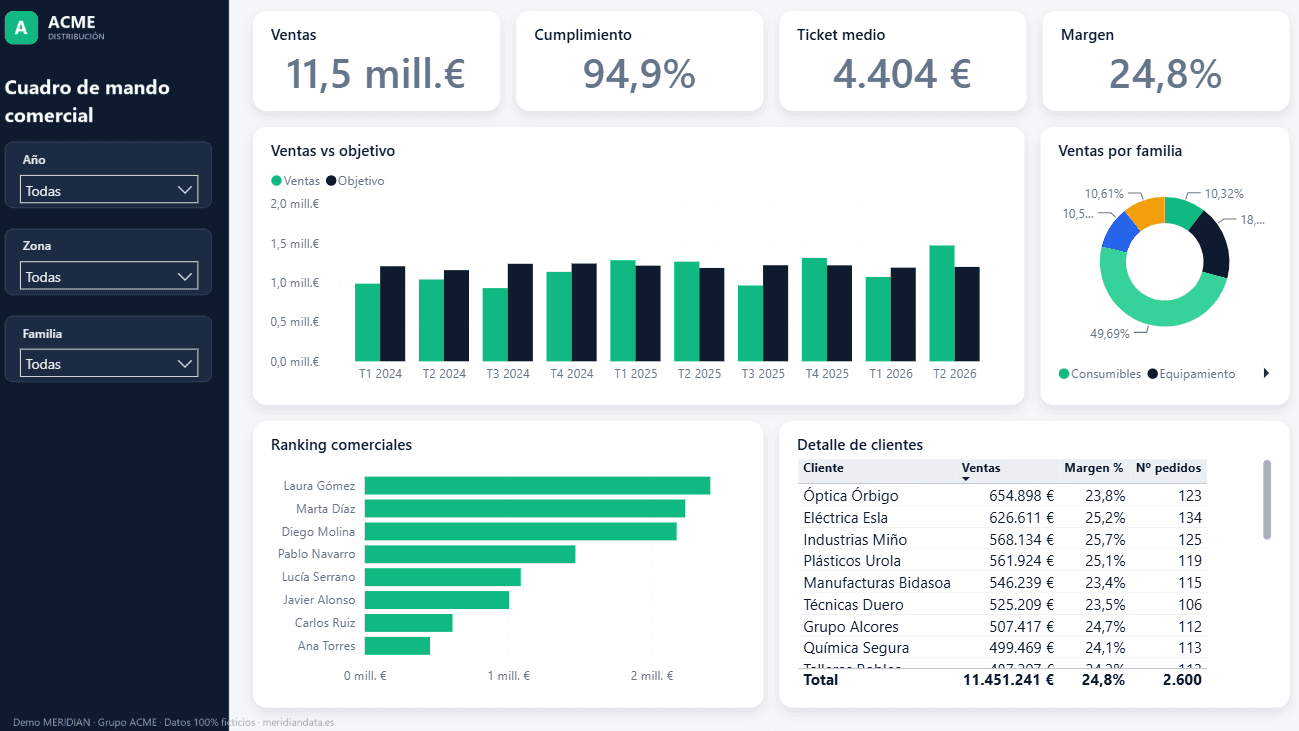Select the Plásticos Urola client row
1299x731 pixels.
pyautogui.click(x=1002, y=560)
